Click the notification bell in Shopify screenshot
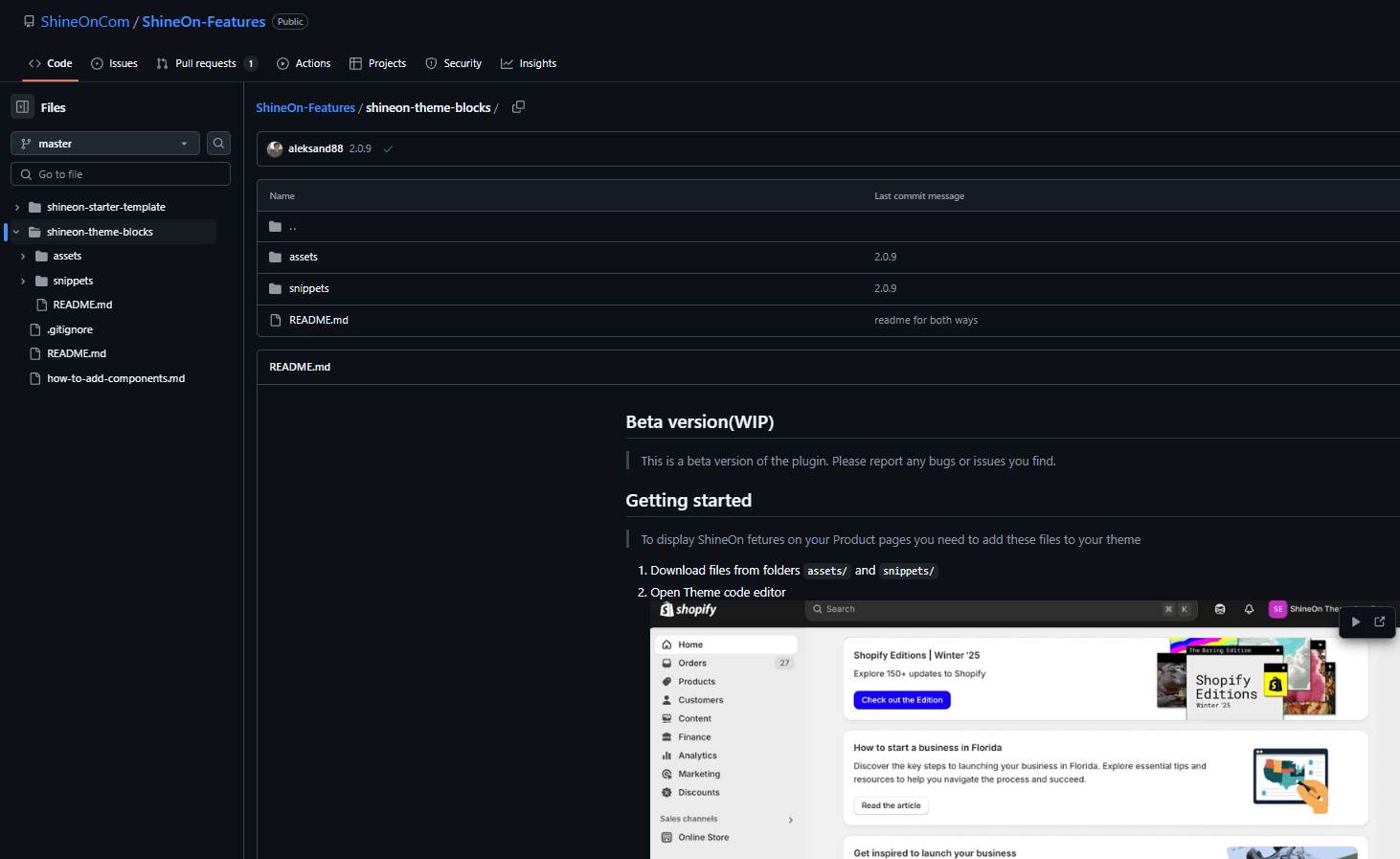Screen dimensions: 1400x859 (1249, 609)
